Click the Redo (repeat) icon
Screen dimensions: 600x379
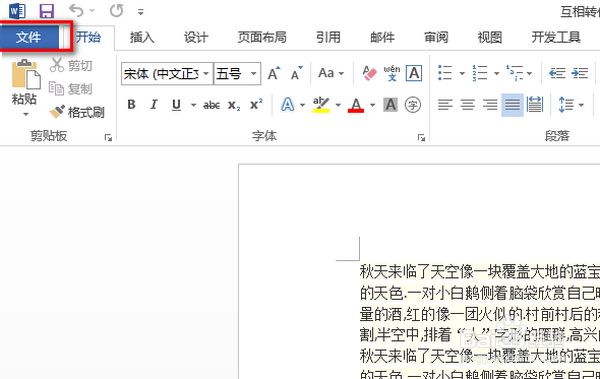click(x=116, y=10)
